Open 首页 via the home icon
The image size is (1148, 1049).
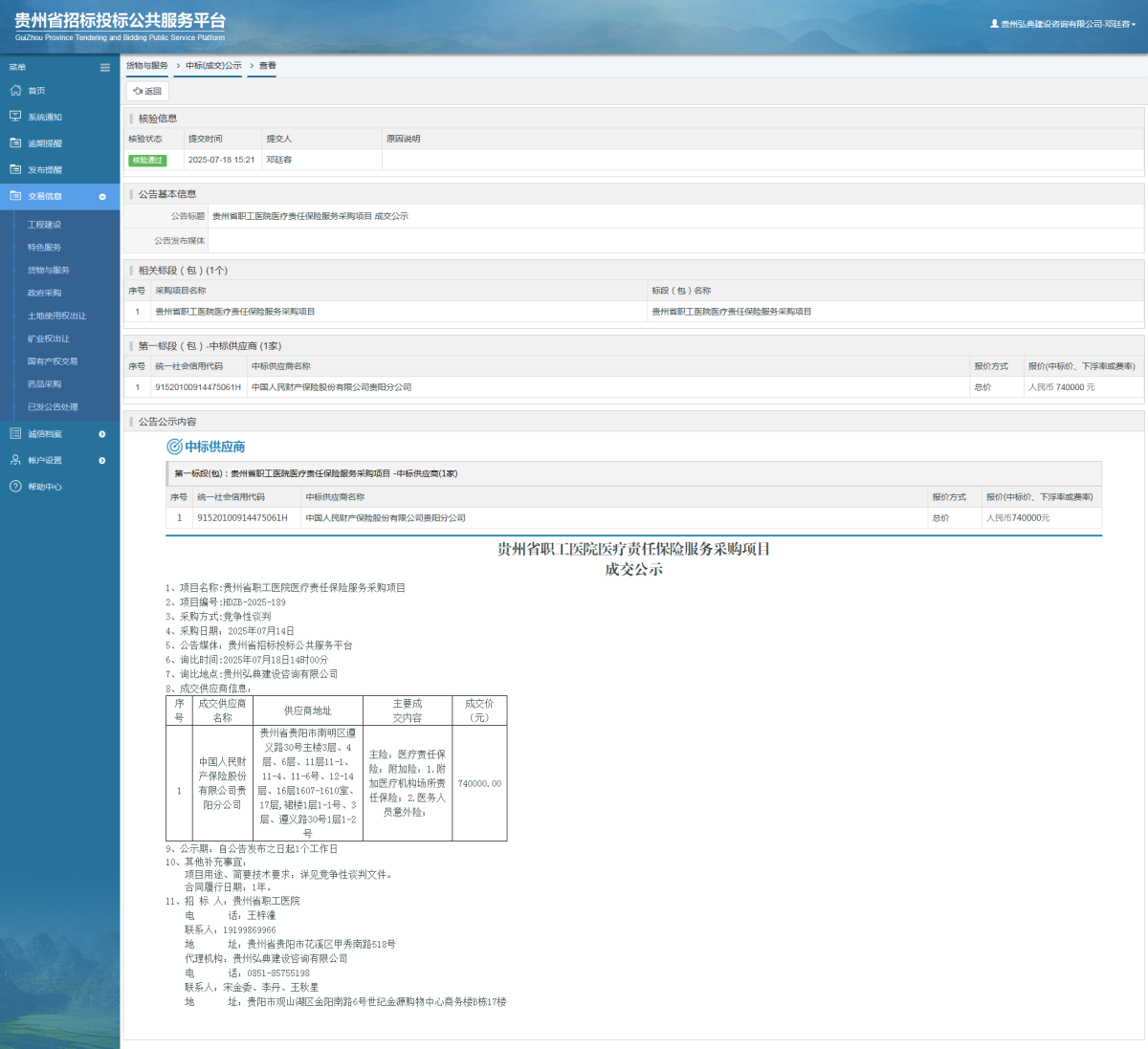click(15, 90)
